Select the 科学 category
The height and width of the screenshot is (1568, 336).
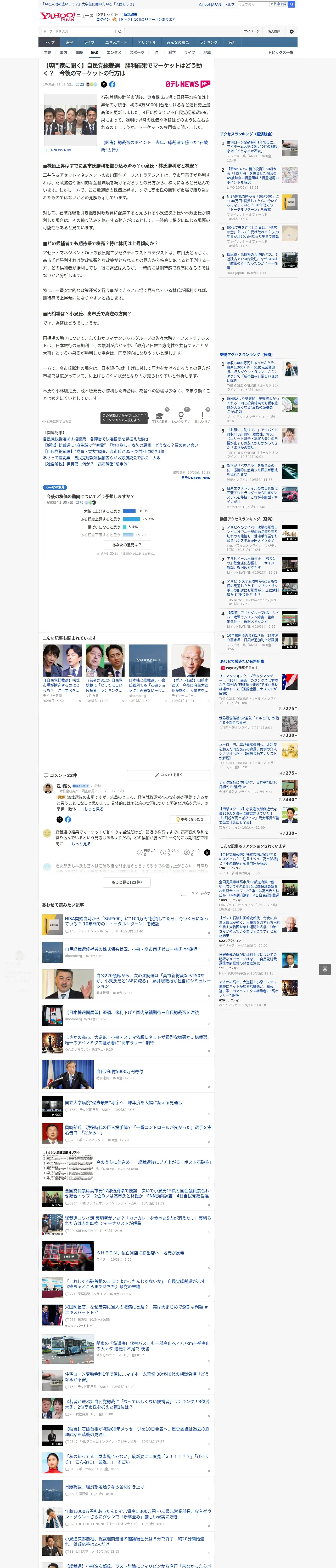[172, 52]
